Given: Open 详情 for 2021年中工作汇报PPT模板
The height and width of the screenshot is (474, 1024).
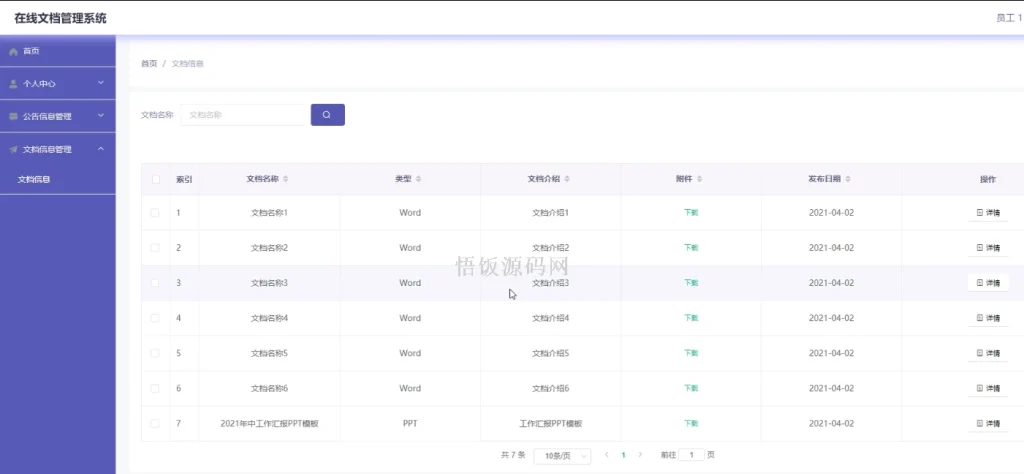Looking at the screenshot, I should point(988,424).
